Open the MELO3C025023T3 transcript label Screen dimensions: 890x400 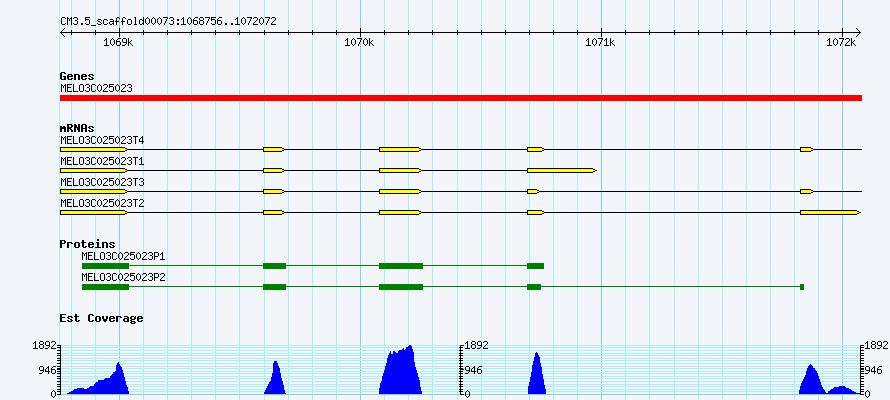pos(102,182)
